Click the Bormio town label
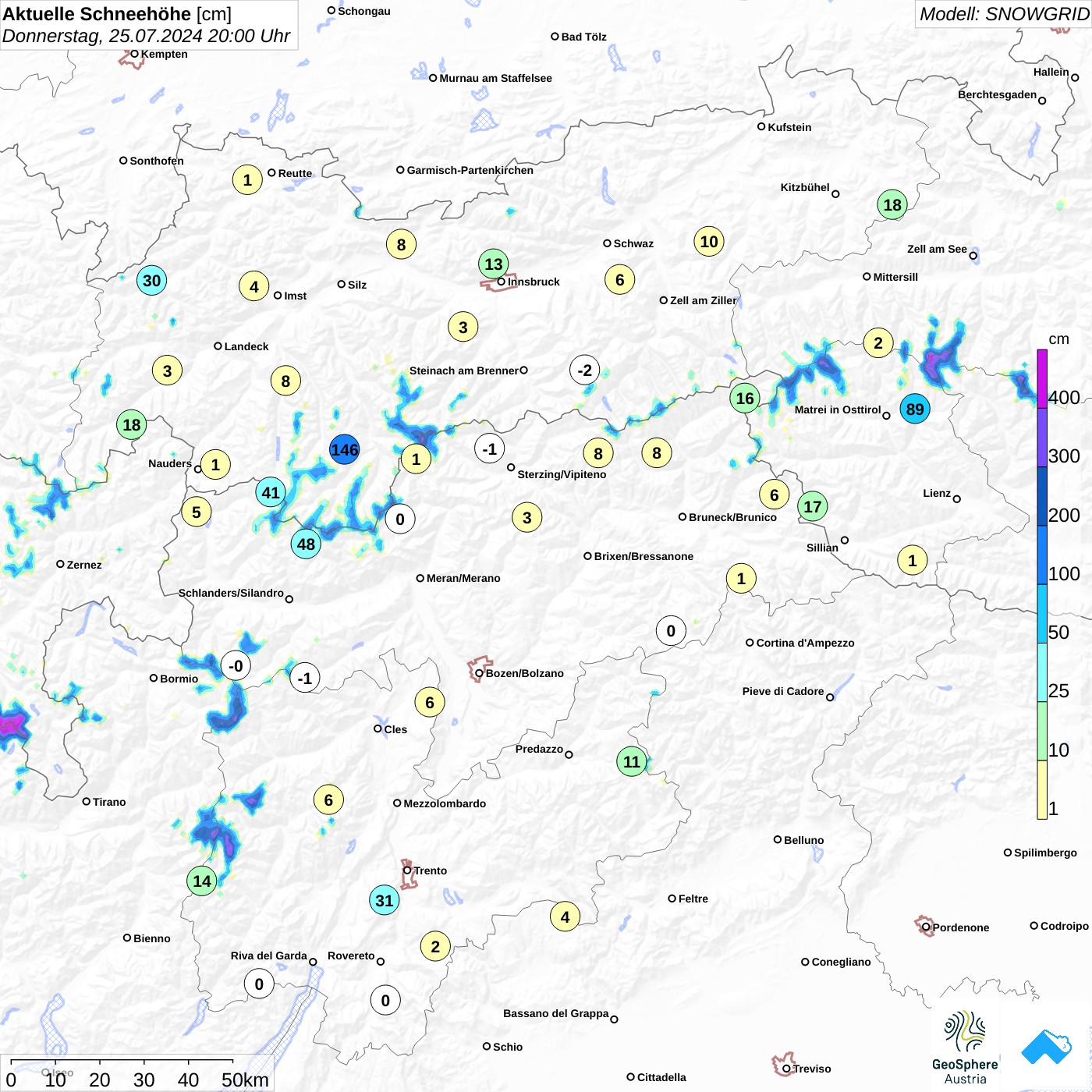This screenshot has width=1092, height=1092. [x=179, y=679]
